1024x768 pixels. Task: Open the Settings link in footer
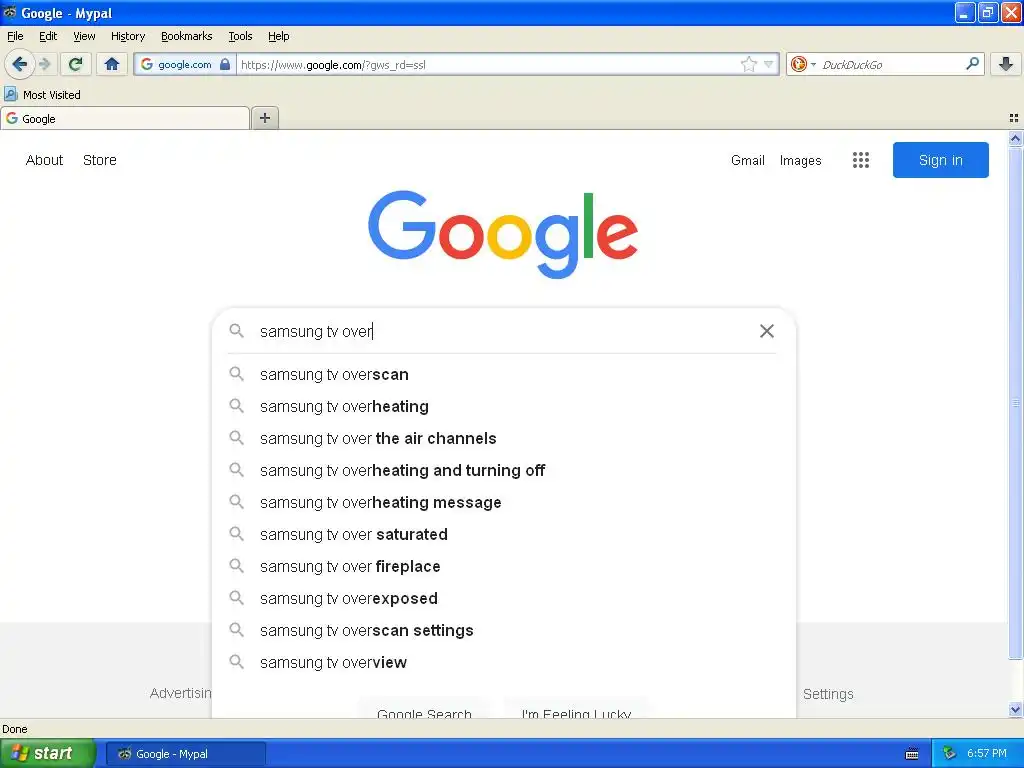(828, 694)
